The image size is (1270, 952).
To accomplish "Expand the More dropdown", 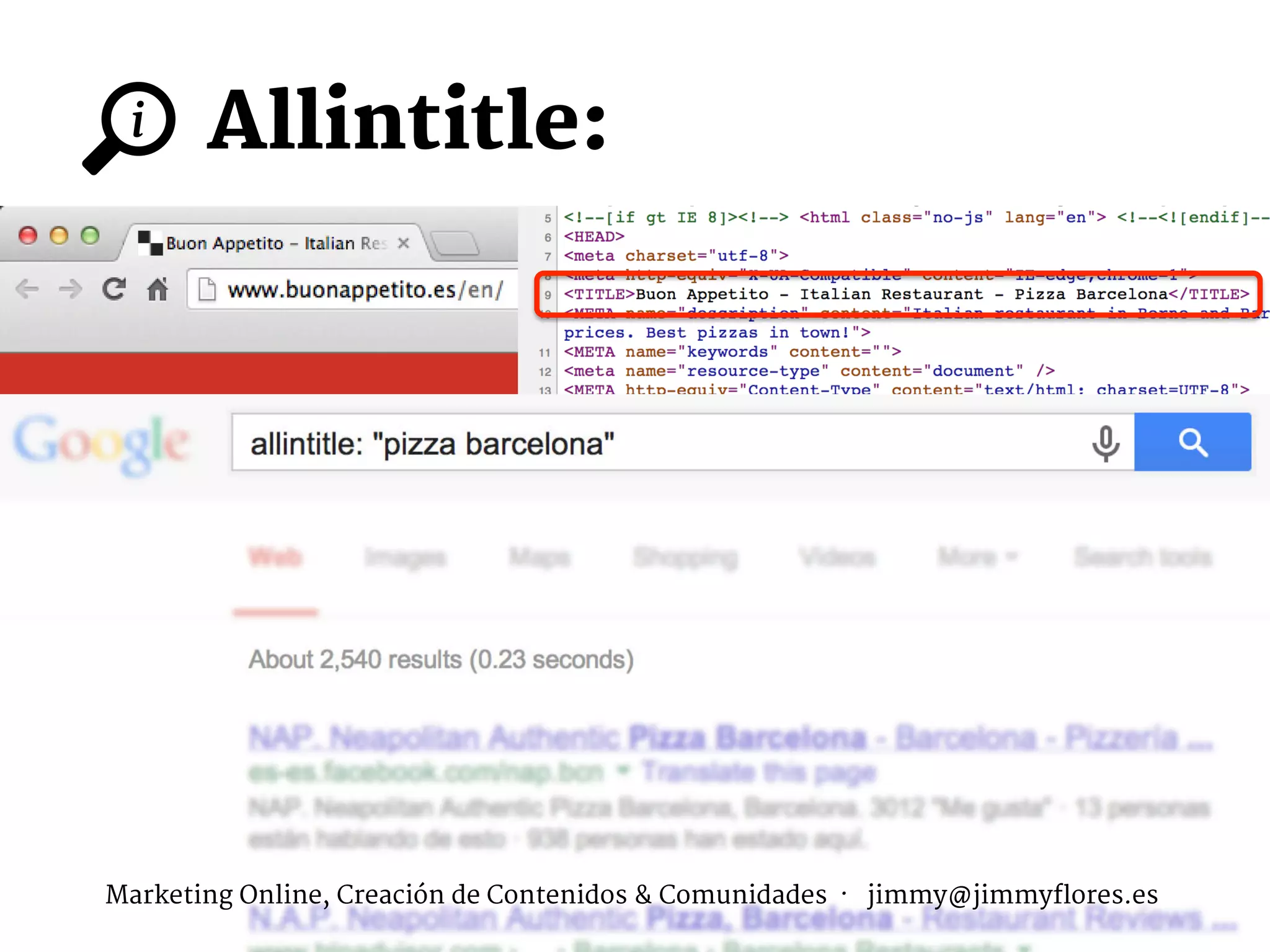I will tap(977, 557).
